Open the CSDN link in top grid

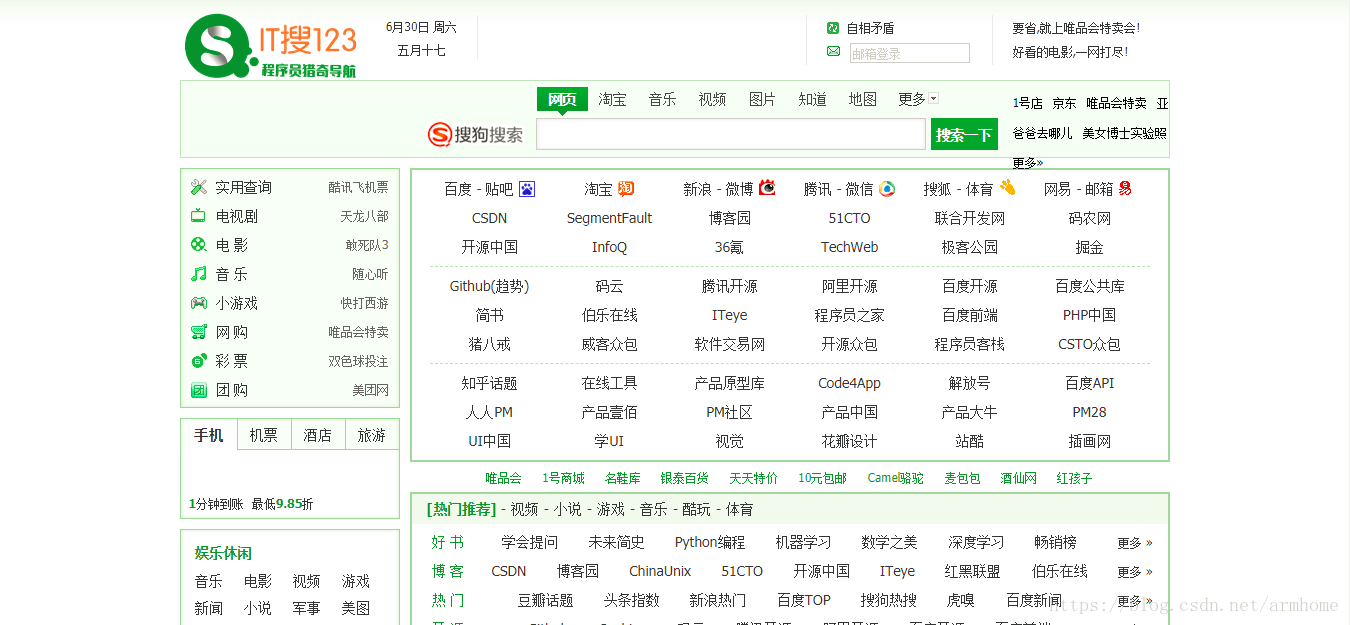pos(489,218)
